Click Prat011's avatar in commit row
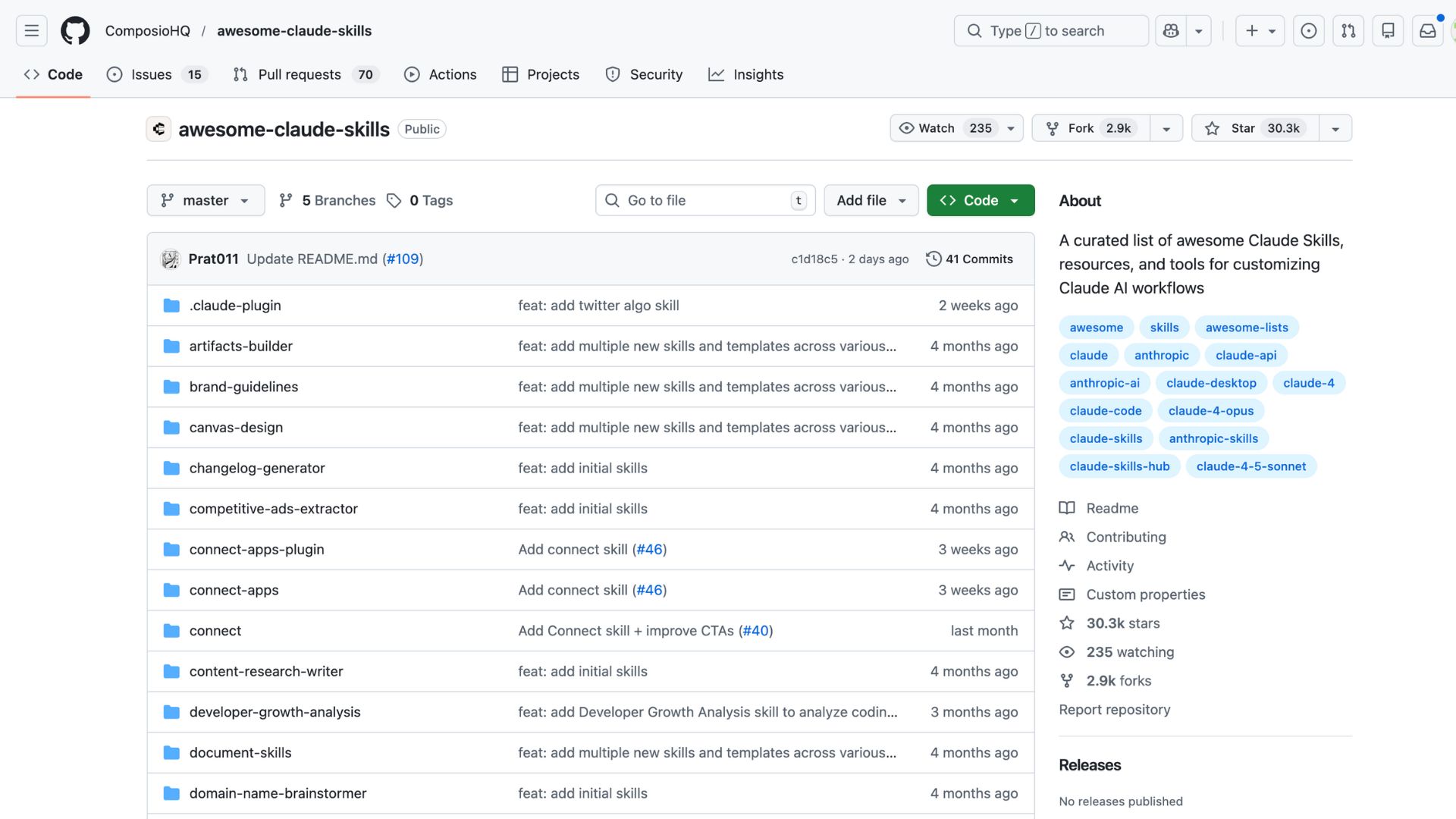1456x819 pixels. pyautogui.click(x=171, y=259)
